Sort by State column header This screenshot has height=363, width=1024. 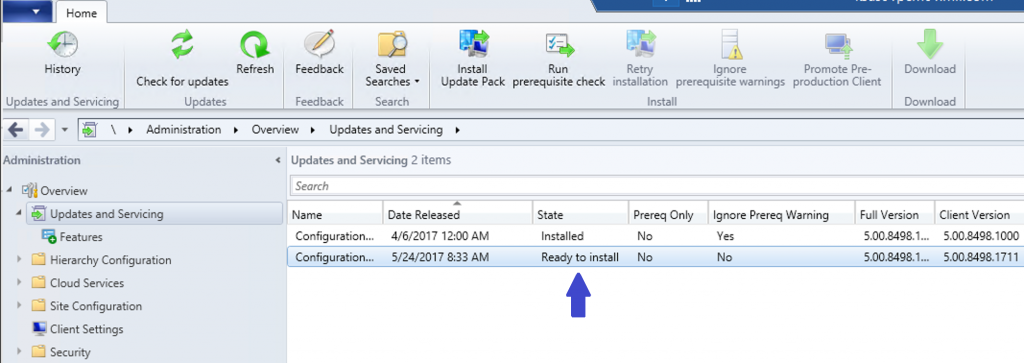580,214
